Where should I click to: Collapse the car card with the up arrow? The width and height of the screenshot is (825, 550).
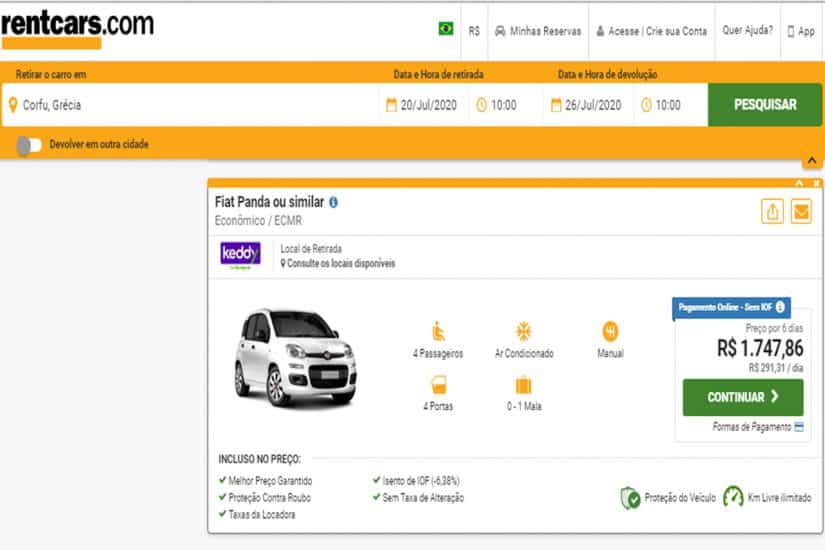click(799, 183)
